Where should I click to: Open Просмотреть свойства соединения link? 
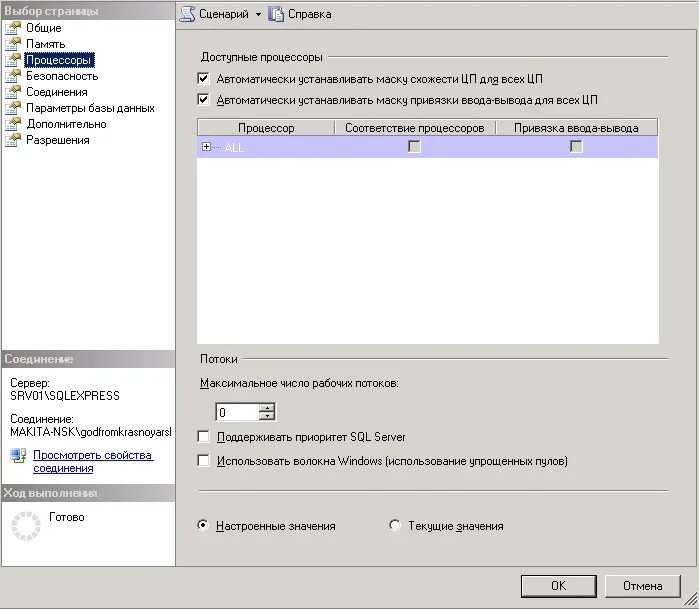click(93, 461)
